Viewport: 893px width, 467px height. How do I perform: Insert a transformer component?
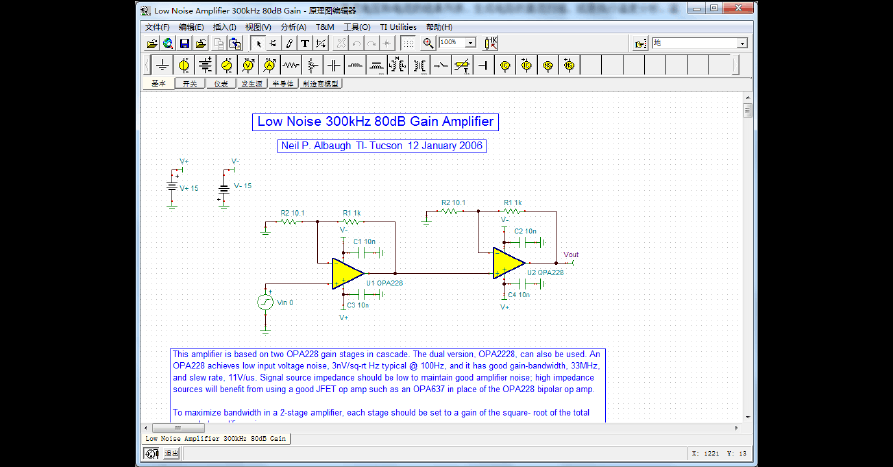[398, 65]
